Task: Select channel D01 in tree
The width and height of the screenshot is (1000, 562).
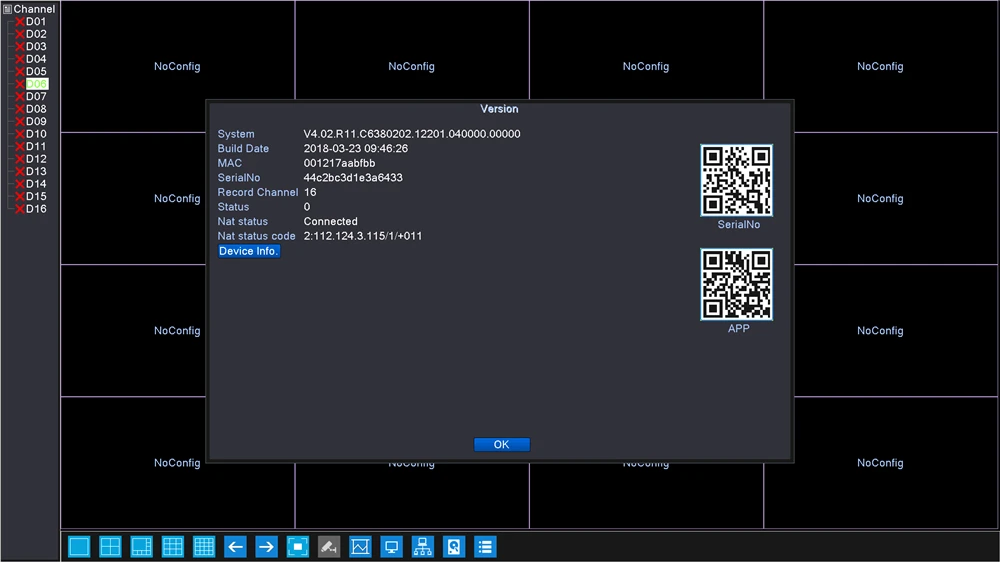Action: [x=36, y=22]
